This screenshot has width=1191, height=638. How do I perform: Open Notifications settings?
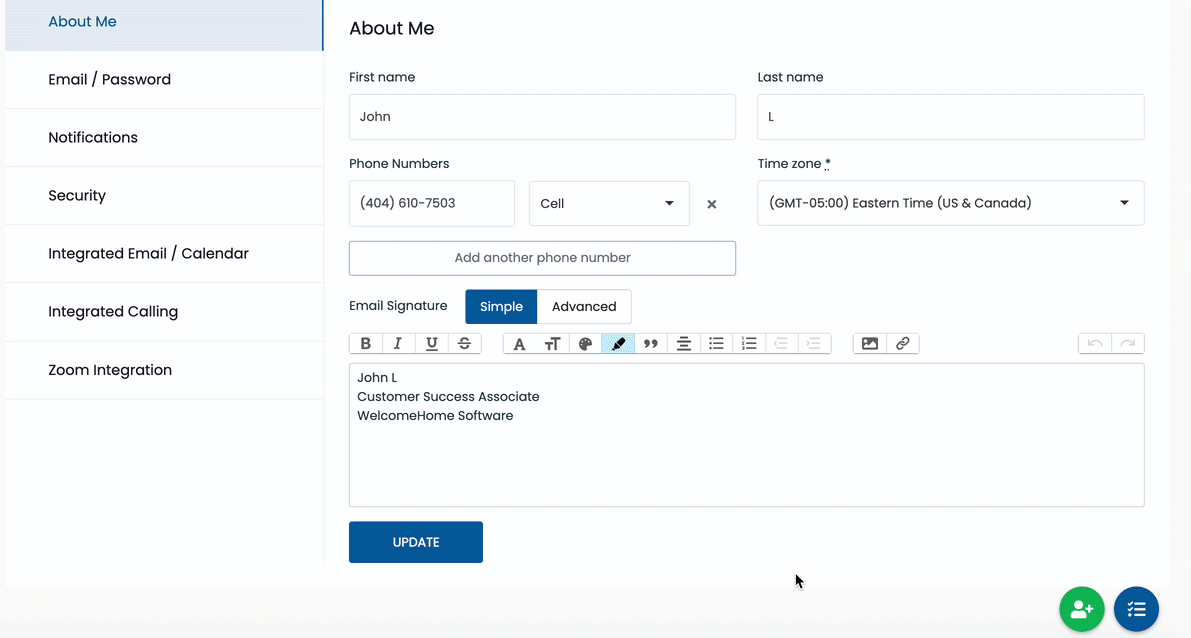click(x=164, y=137)
